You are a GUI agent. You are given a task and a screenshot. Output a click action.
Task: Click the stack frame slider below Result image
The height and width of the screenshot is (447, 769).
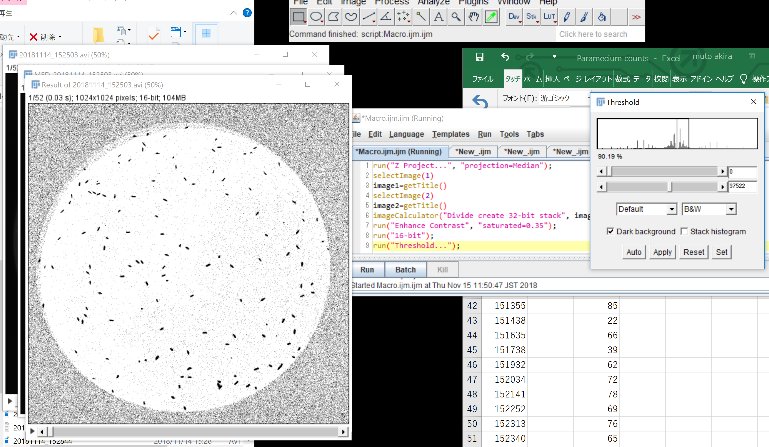(x=51, y=432)
